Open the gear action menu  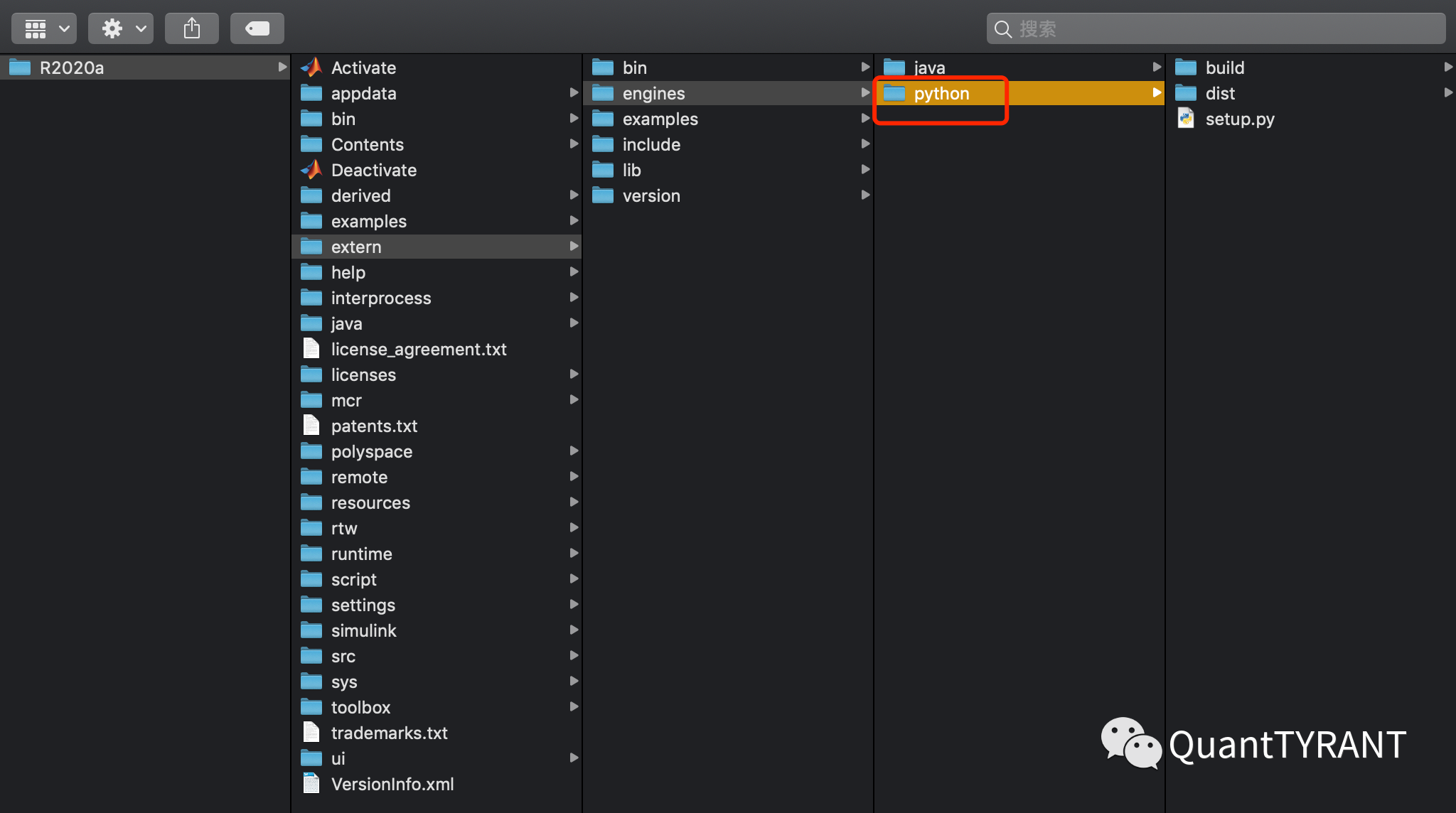point(121,28)
